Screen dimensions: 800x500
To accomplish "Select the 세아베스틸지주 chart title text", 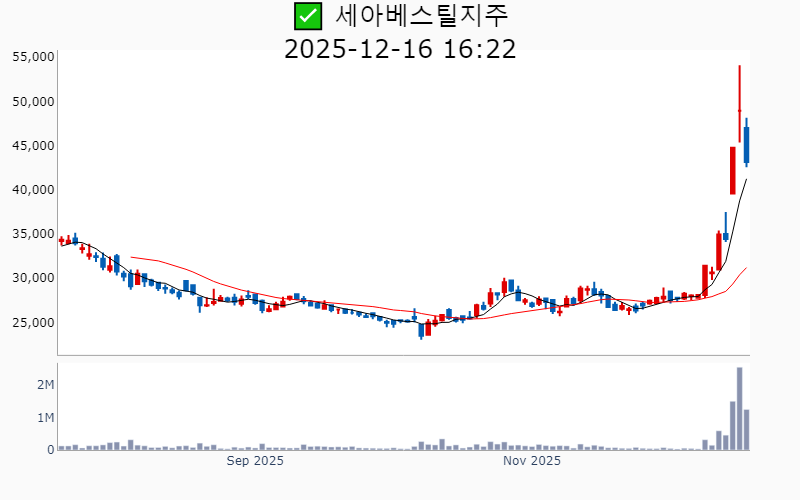I will click(421, 16).
